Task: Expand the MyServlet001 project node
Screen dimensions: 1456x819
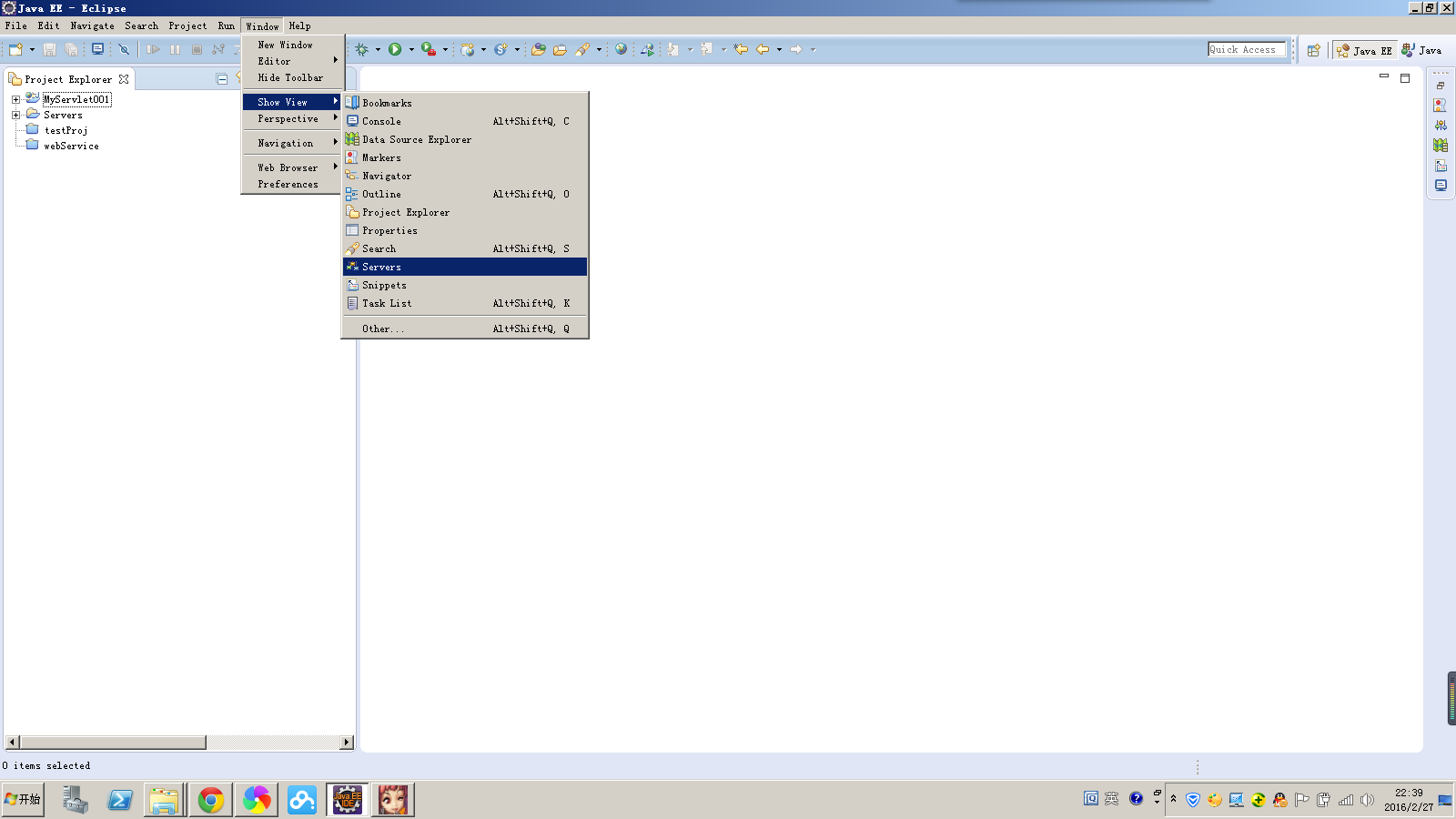Action: coord(15,100)
